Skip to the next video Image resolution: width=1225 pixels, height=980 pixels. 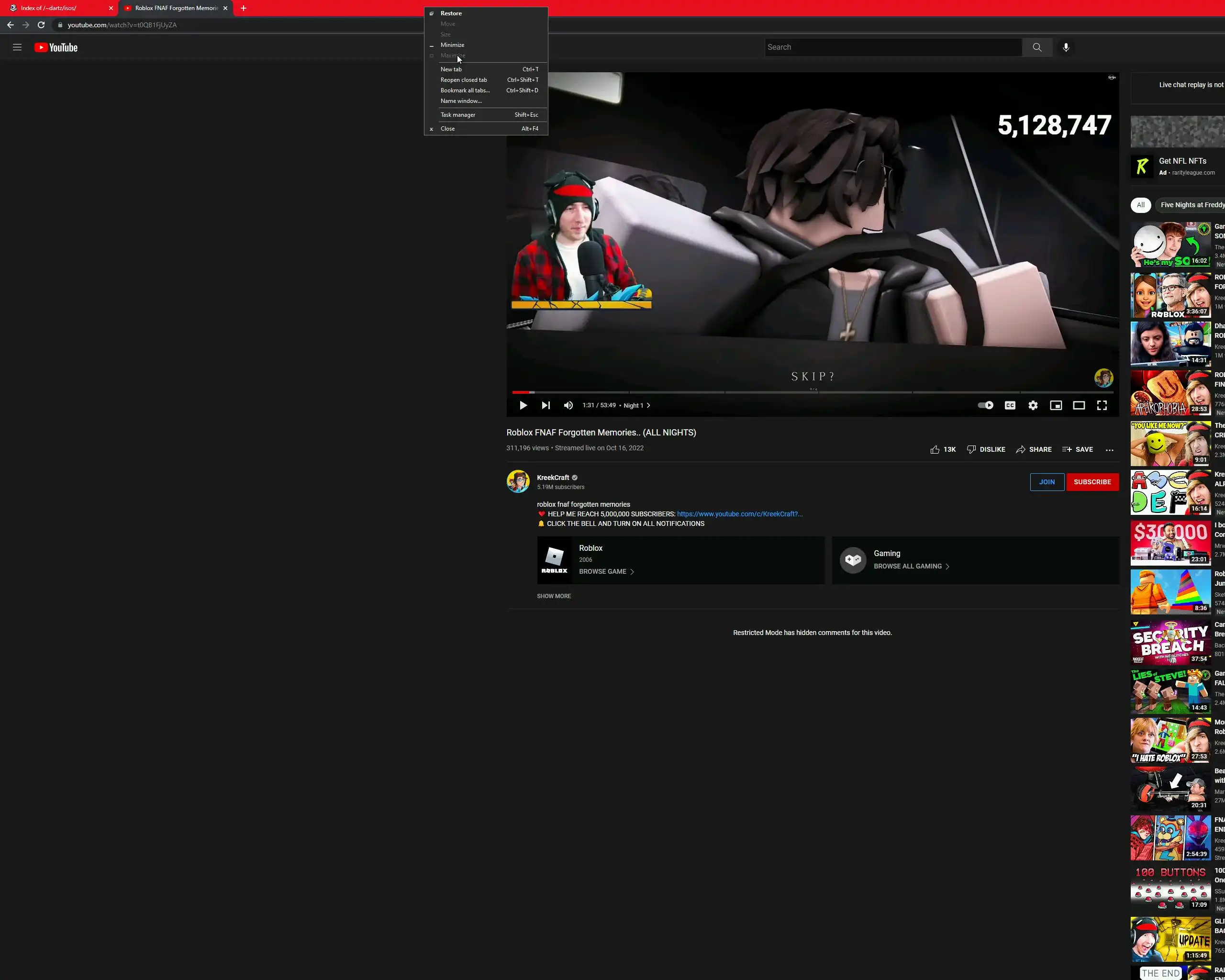click(x=546, y=405)
